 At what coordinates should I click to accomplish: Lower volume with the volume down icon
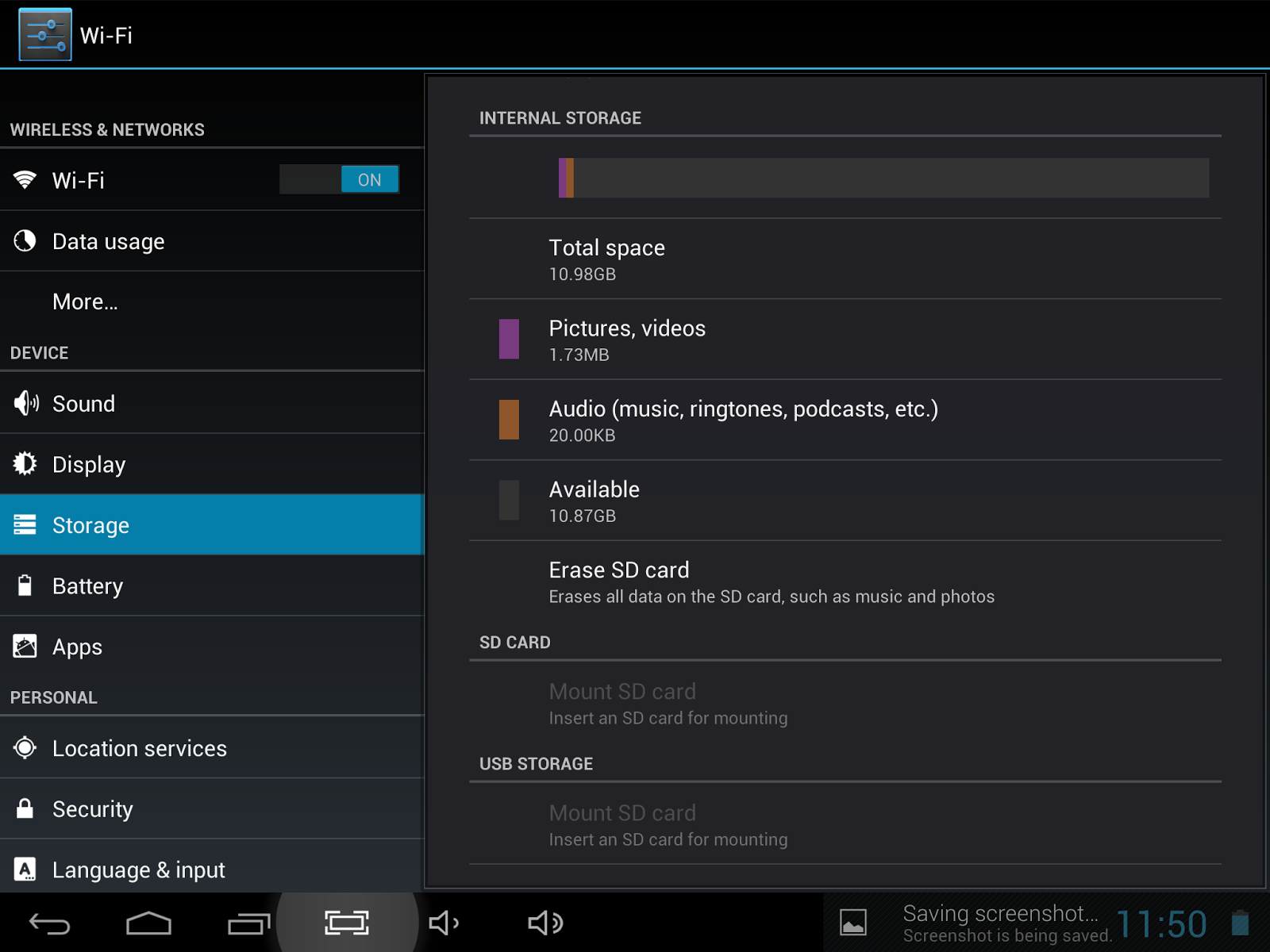pyautogui.click(x=444, y=923)
